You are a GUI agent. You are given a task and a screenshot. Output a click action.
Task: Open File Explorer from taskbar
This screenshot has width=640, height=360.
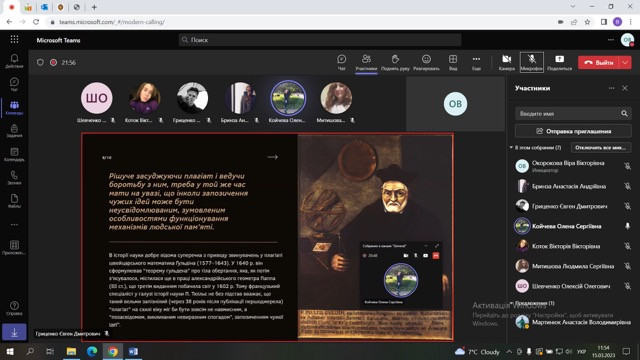point(71,351)
